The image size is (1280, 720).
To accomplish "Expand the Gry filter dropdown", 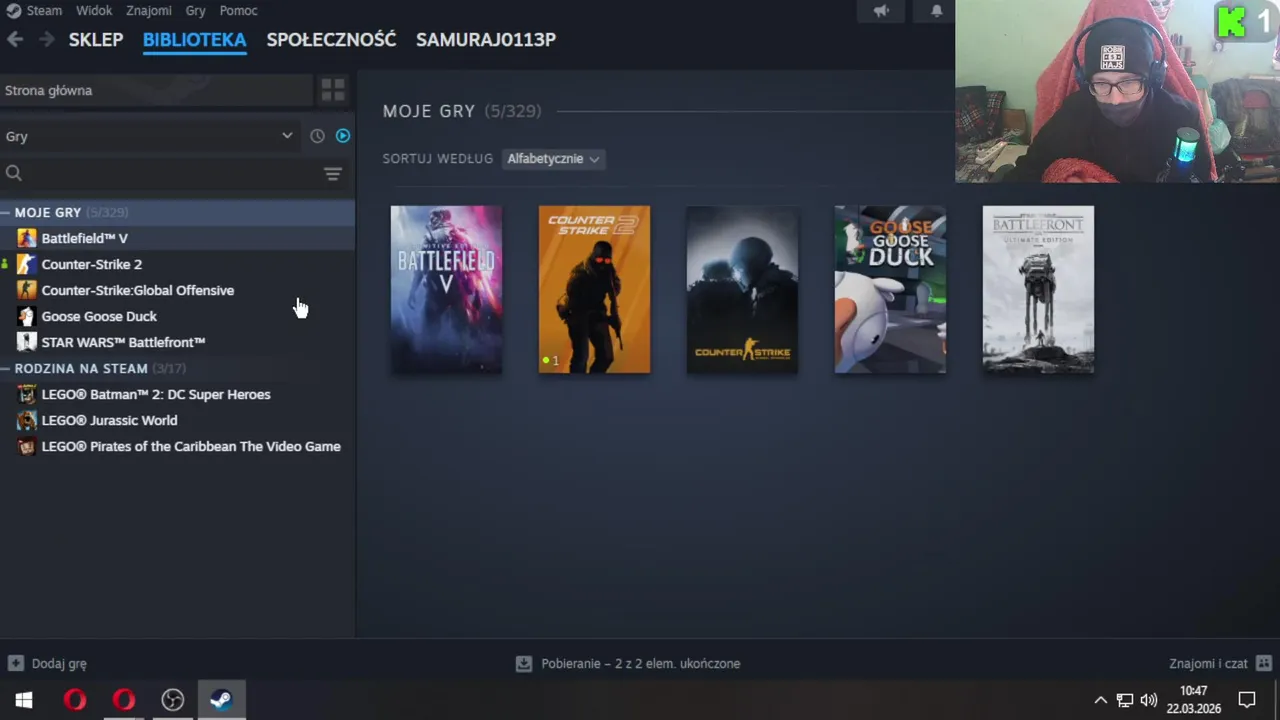I will point(149,136).
